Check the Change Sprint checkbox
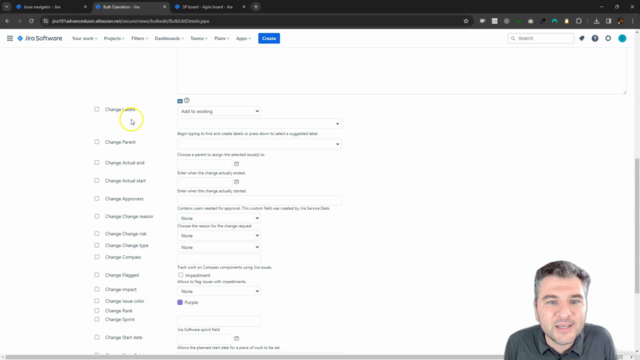This screenshot has height=360, width=640. point(97,319)
